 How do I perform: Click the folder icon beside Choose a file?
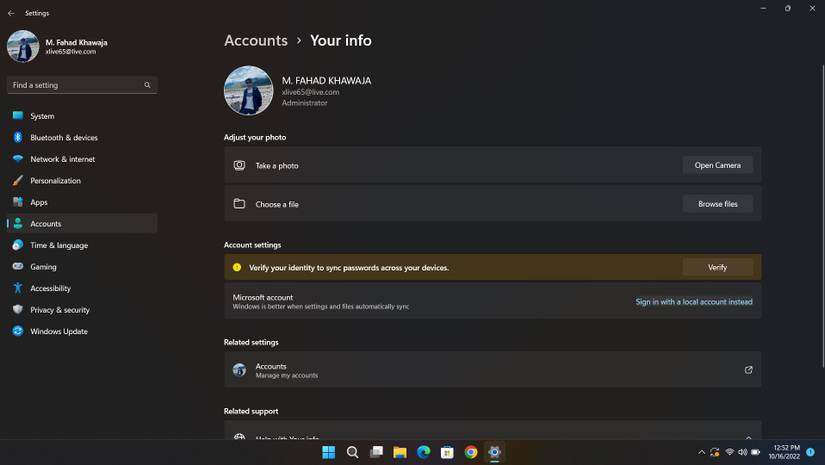coord(239,204)
